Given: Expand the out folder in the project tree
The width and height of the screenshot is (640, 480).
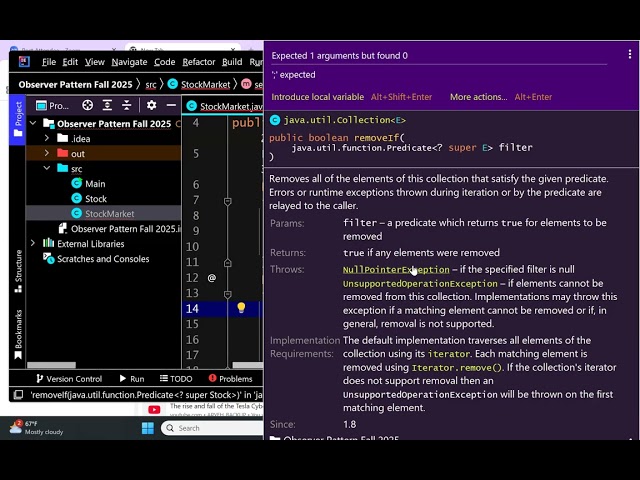Looking at the screenshot, I should coord(47,154).
